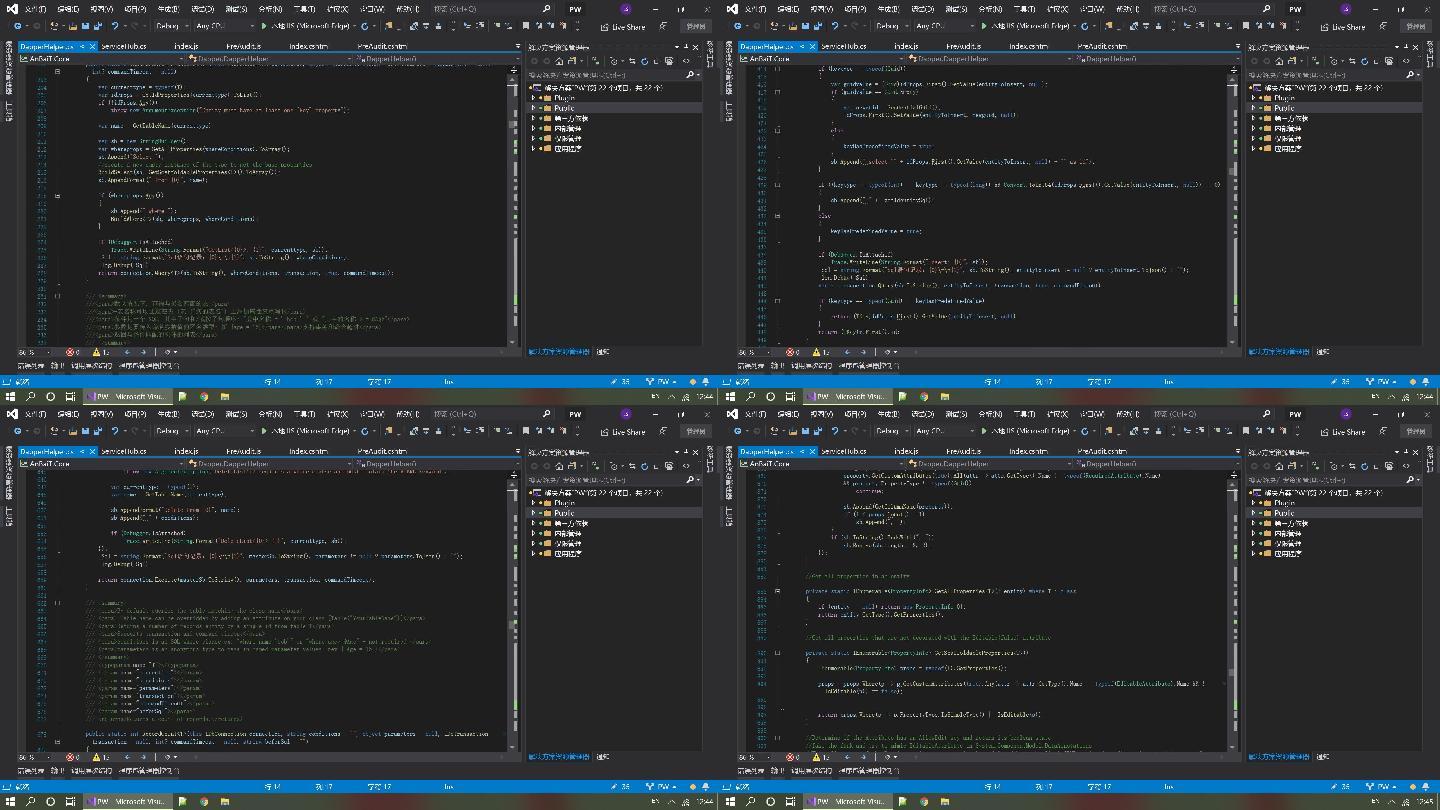Viewport: 1440px width, 810px height.
Task: Click Solution Explorer Refresh icon, top-left window
Action: pos(644,61)
